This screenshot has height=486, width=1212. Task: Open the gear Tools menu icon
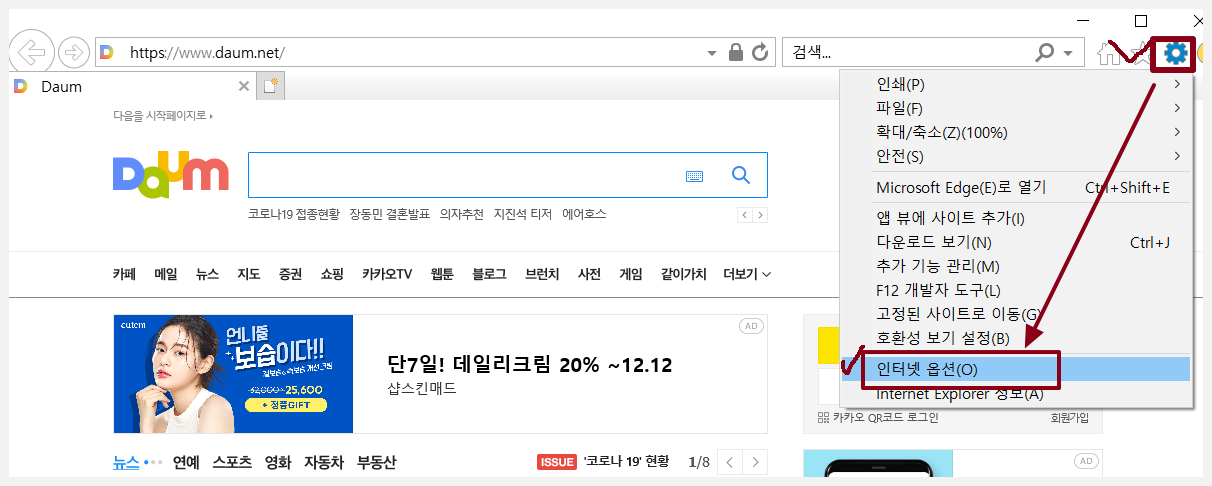[1177, 53]
